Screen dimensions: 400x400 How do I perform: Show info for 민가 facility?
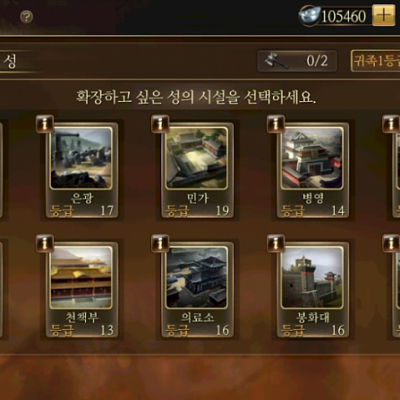(x=160, y=124)
